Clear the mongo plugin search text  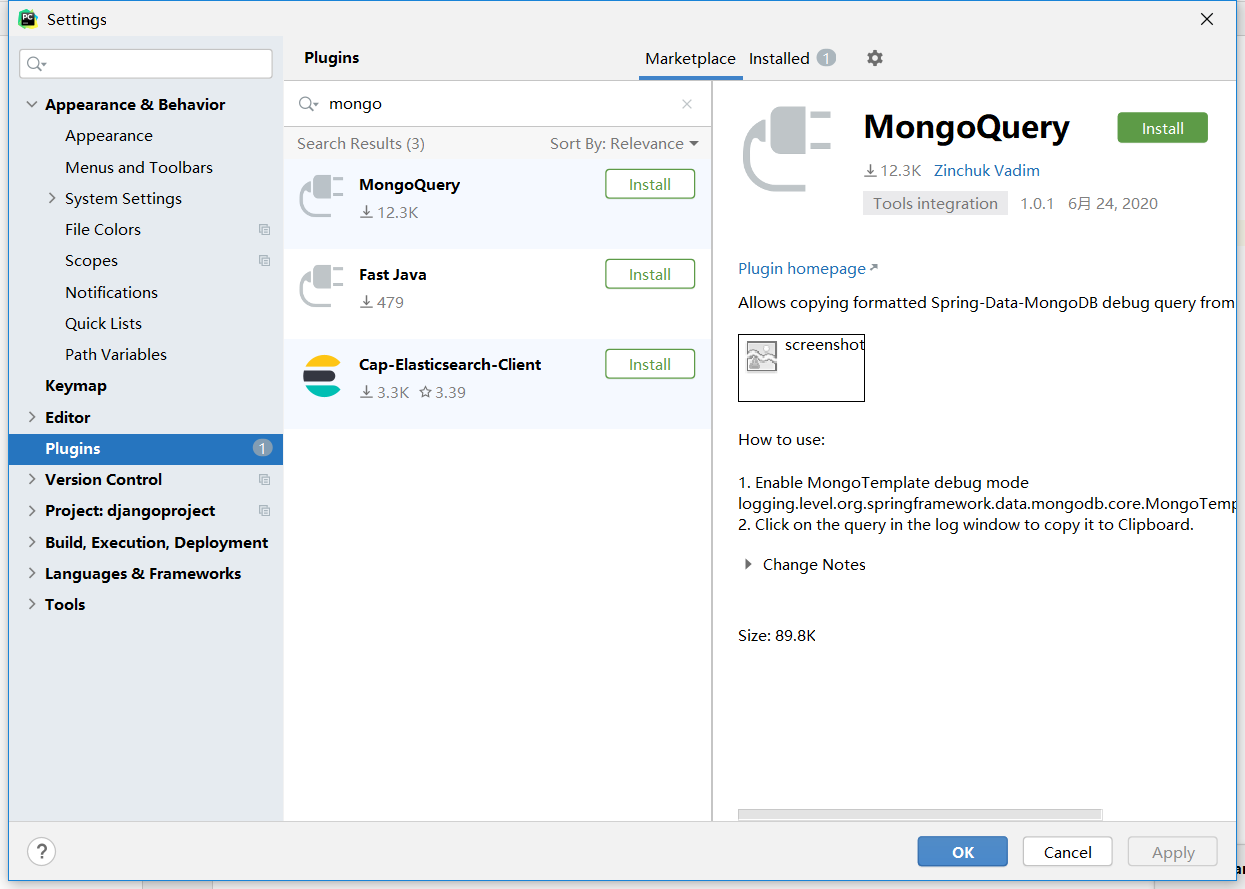[x=687, y=104]
